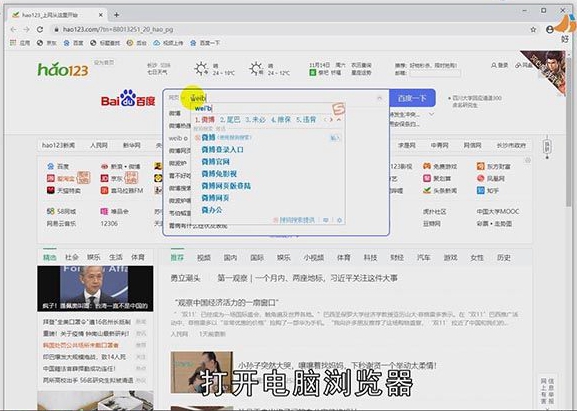Expand the Sogou candidate list with the caret
Screen dimensions: 577x411
click(339, 120)
